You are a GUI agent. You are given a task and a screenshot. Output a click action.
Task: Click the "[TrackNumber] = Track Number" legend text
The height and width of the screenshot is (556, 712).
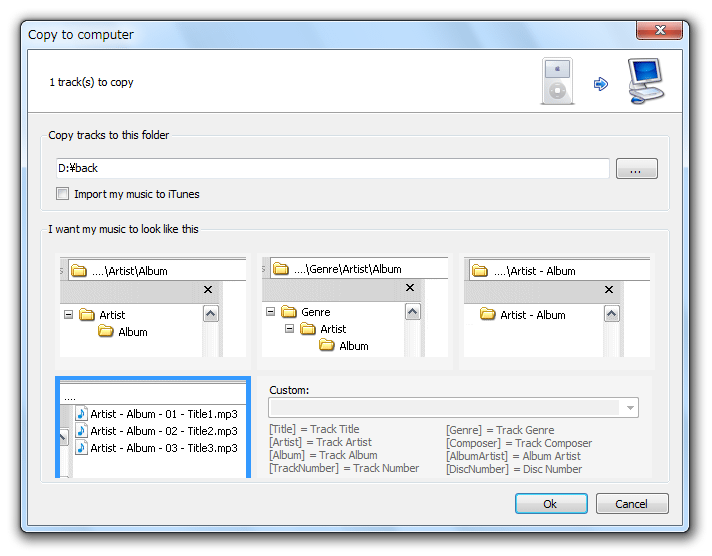344,468
